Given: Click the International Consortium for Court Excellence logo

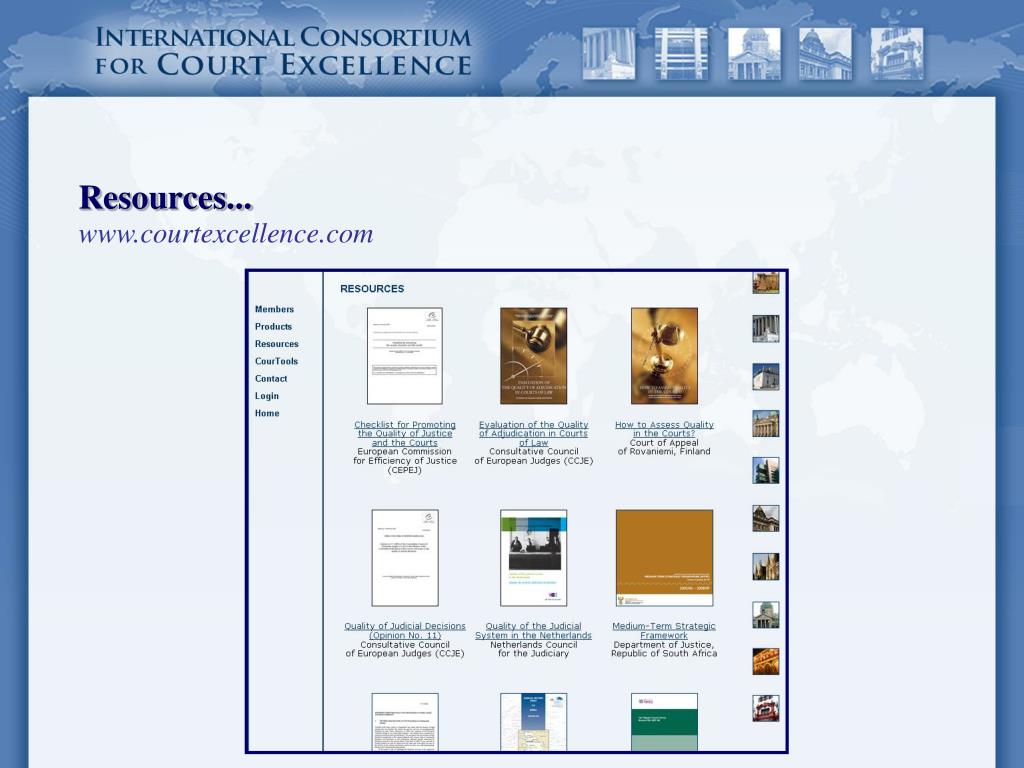Looking at the screenshot, I should (283, 51).
